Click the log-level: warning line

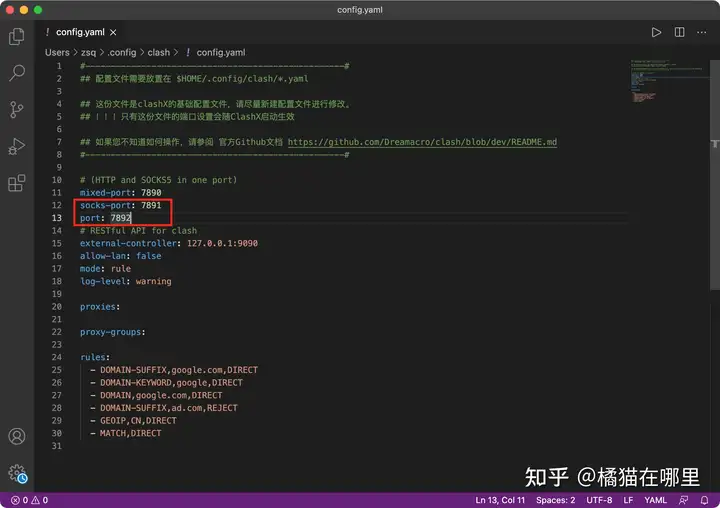(125, 281)
